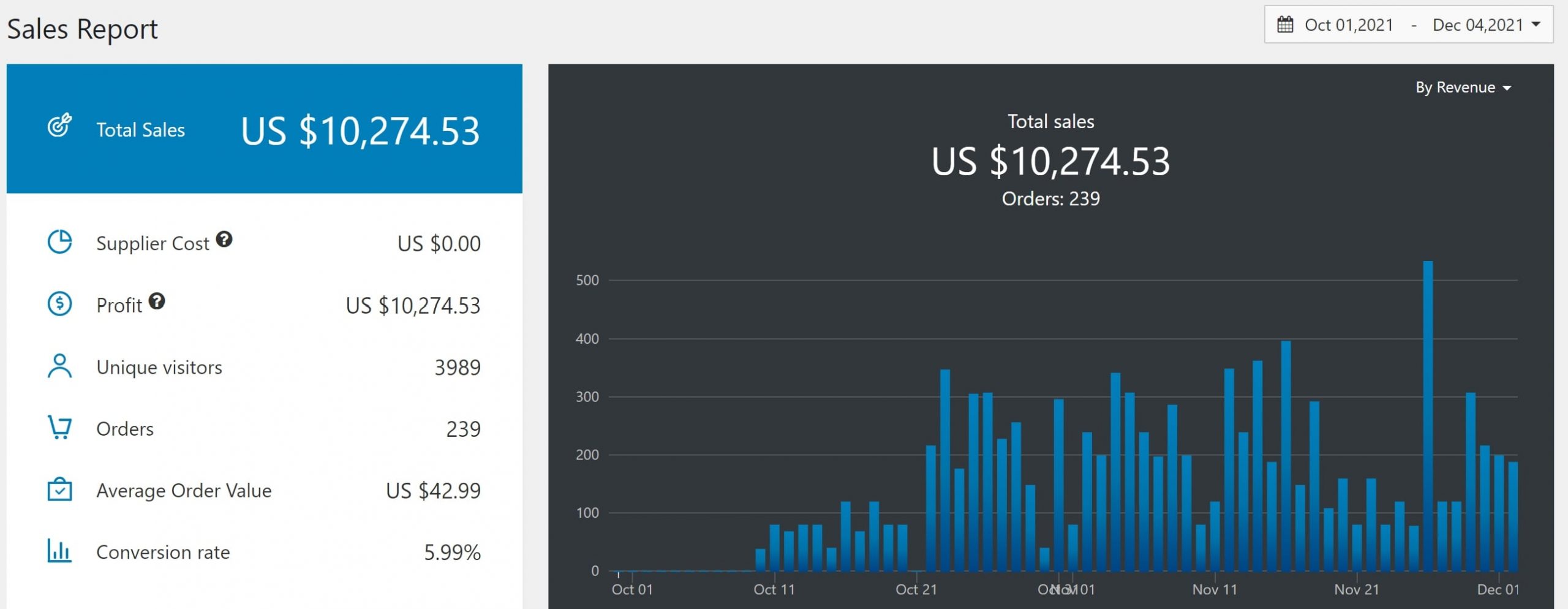Click the 3989 unique visitors value
The height and width of the screenshot is (609, 1568).
458,368
